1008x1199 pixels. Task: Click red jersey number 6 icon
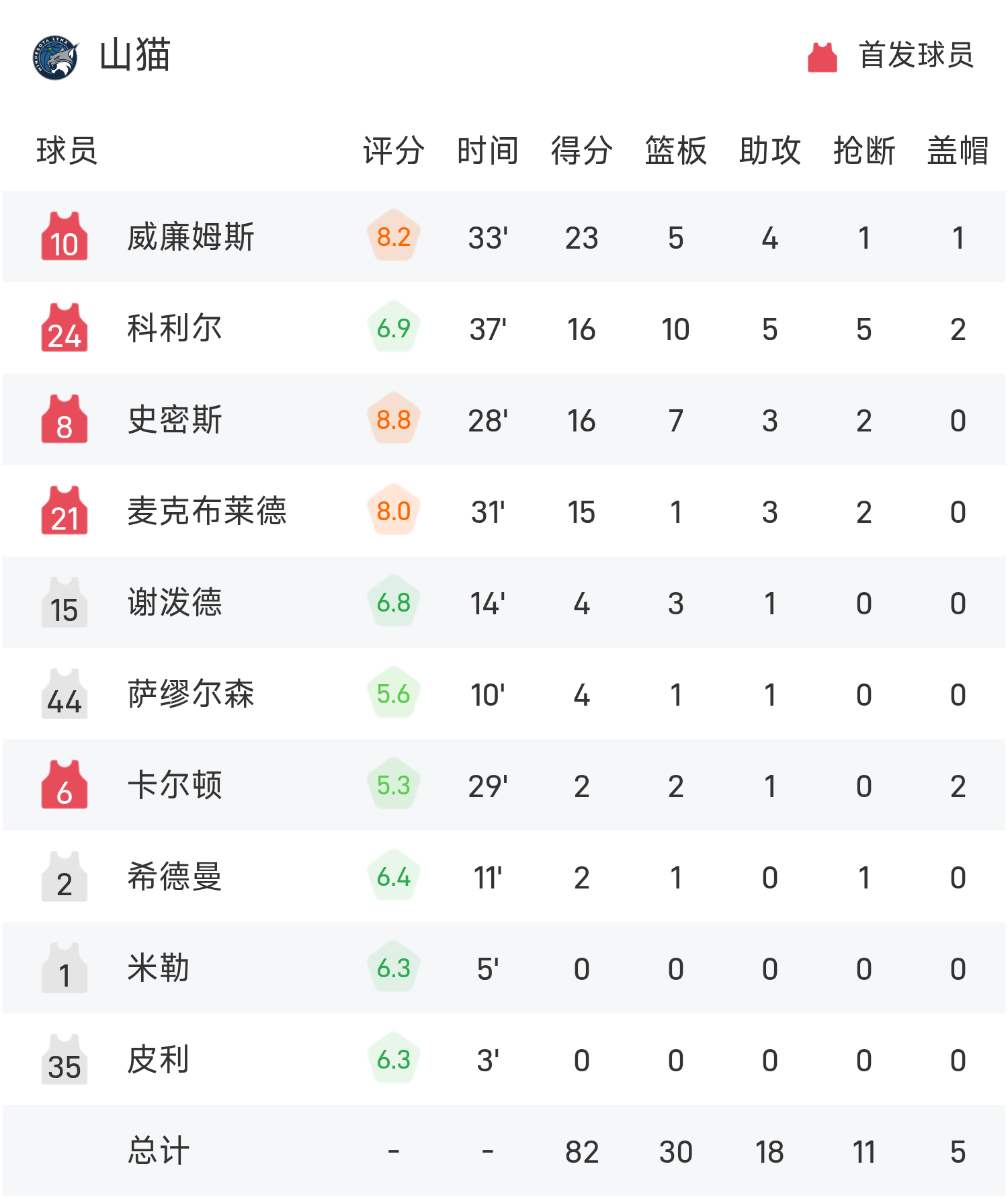pos(65,785)
